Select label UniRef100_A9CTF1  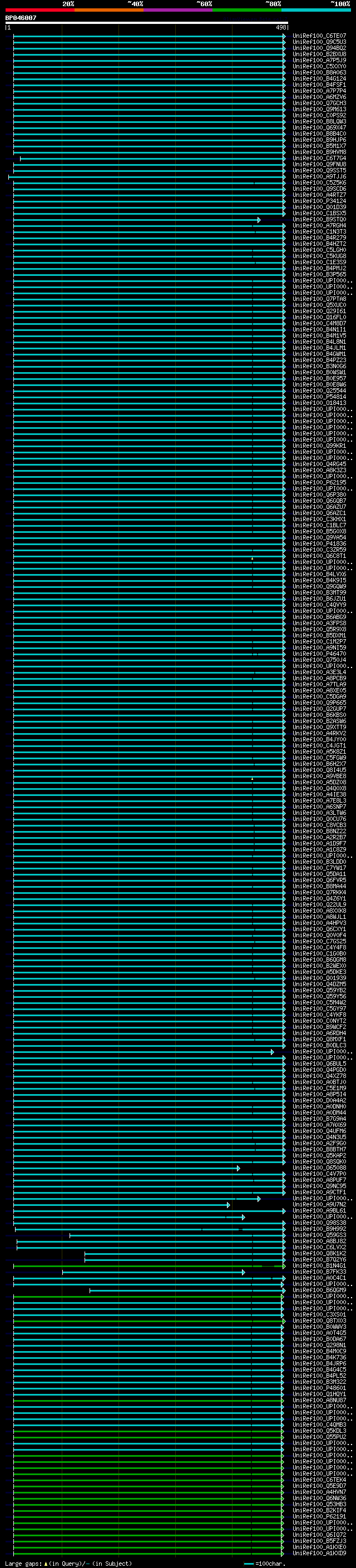click(319, 1192)
